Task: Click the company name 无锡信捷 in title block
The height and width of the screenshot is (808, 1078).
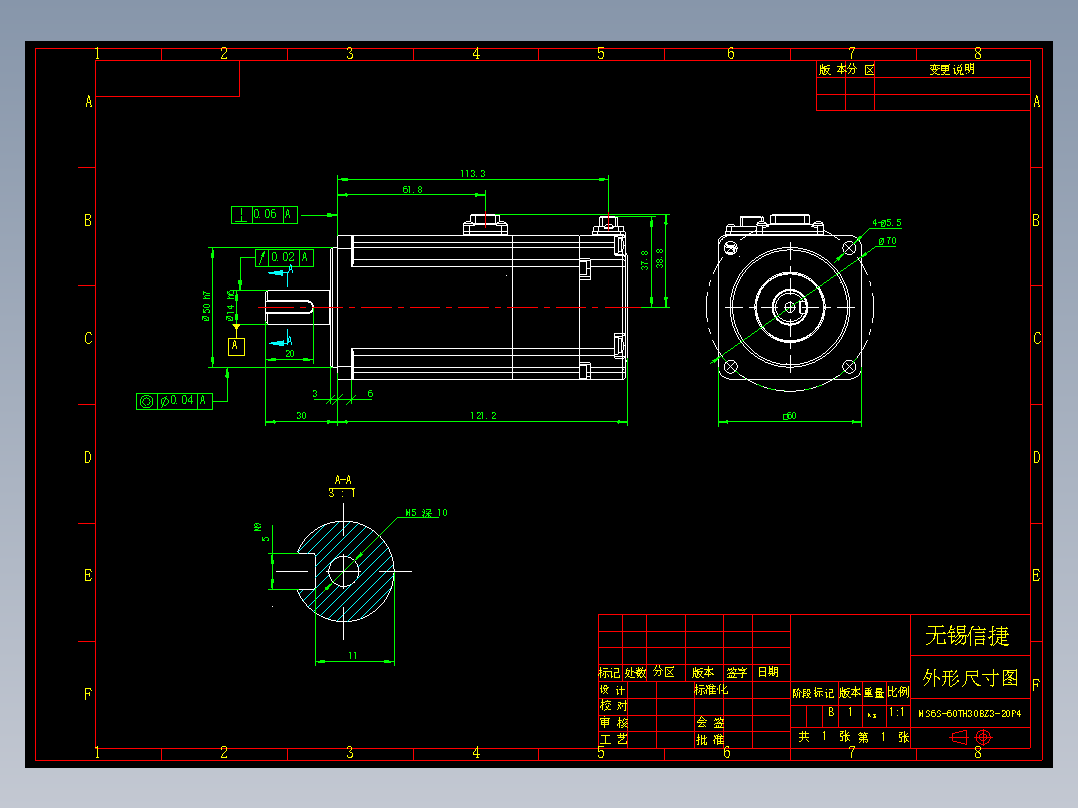Action: [x=969, y=634]
